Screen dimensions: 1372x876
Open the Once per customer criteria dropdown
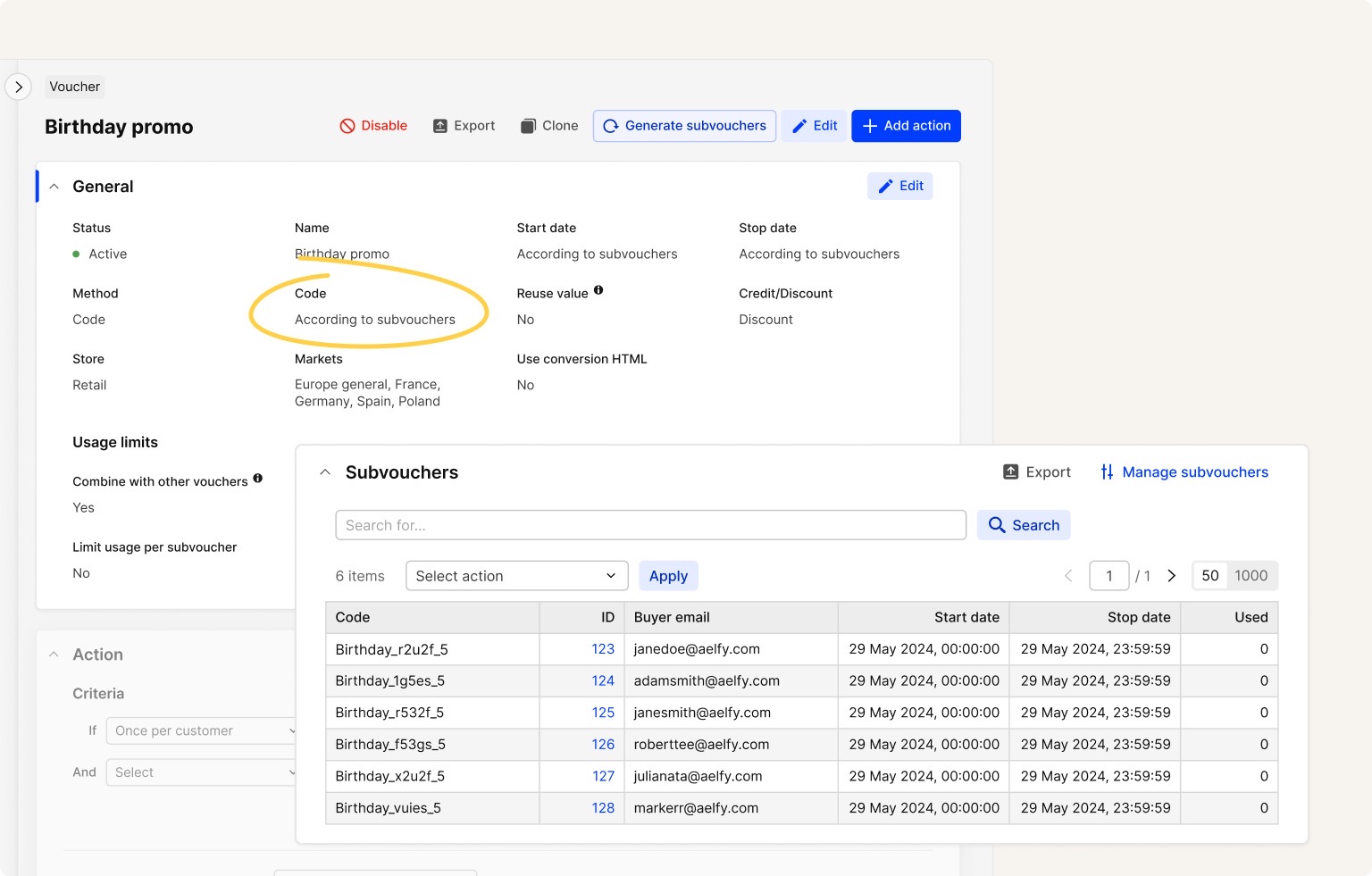point(201,730)
